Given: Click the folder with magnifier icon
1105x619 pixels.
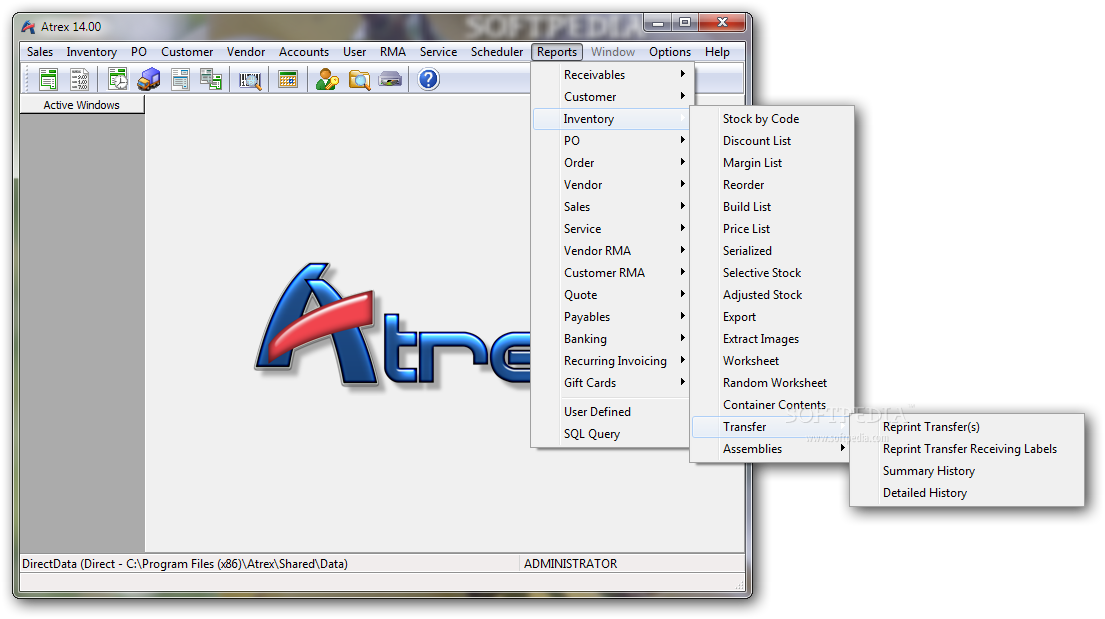Looking at the screenshot, I should pyautogui.click(x=359, y=80).
